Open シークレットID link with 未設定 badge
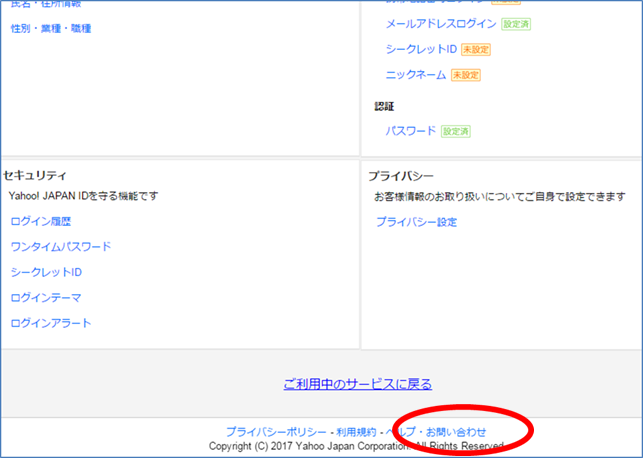Image resolution: width=643 pixels, height=458 pixels. coord(415,49)
